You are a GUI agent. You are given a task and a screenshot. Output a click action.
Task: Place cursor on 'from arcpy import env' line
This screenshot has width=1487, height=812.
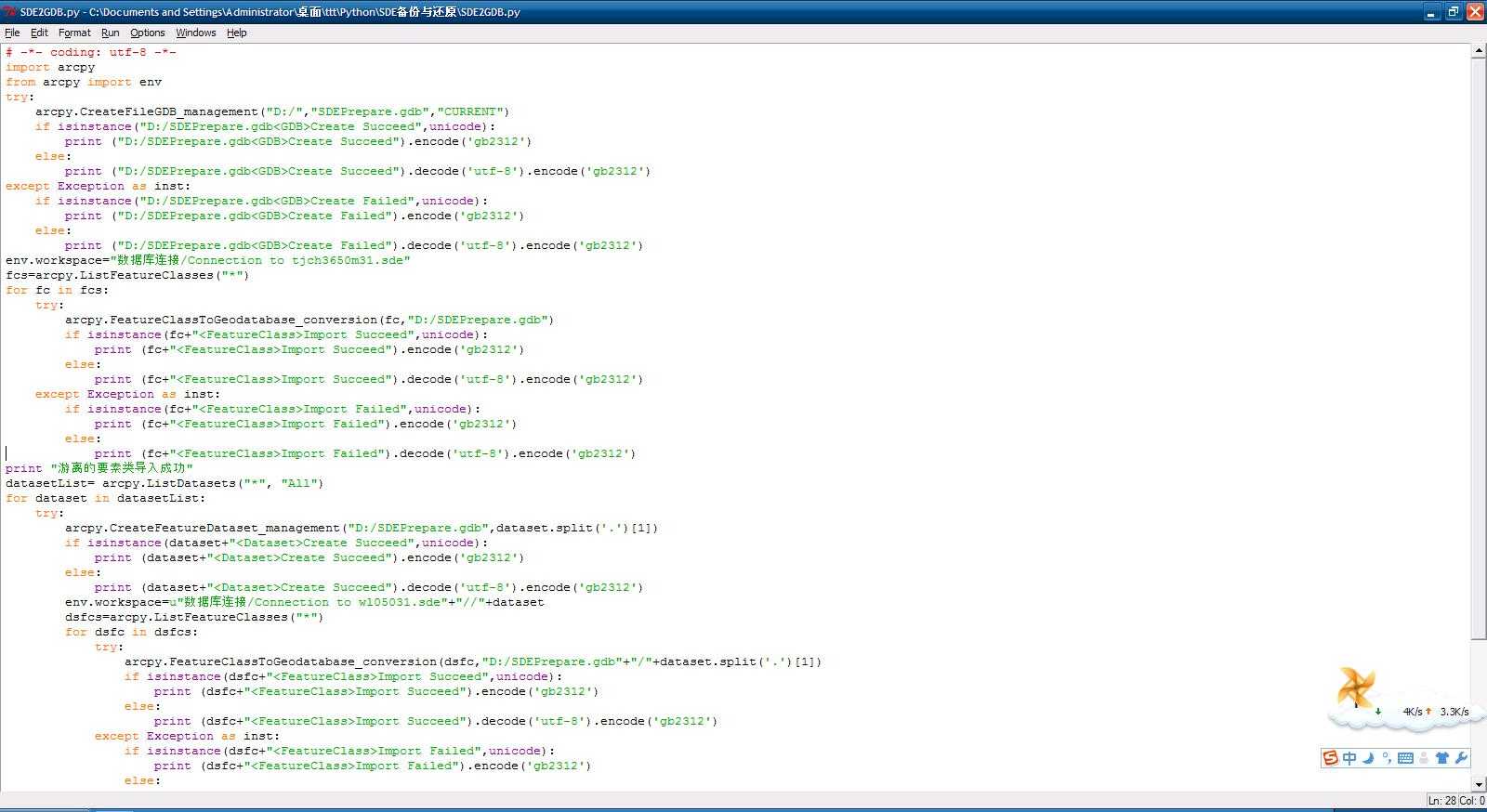tap(84, 82)
